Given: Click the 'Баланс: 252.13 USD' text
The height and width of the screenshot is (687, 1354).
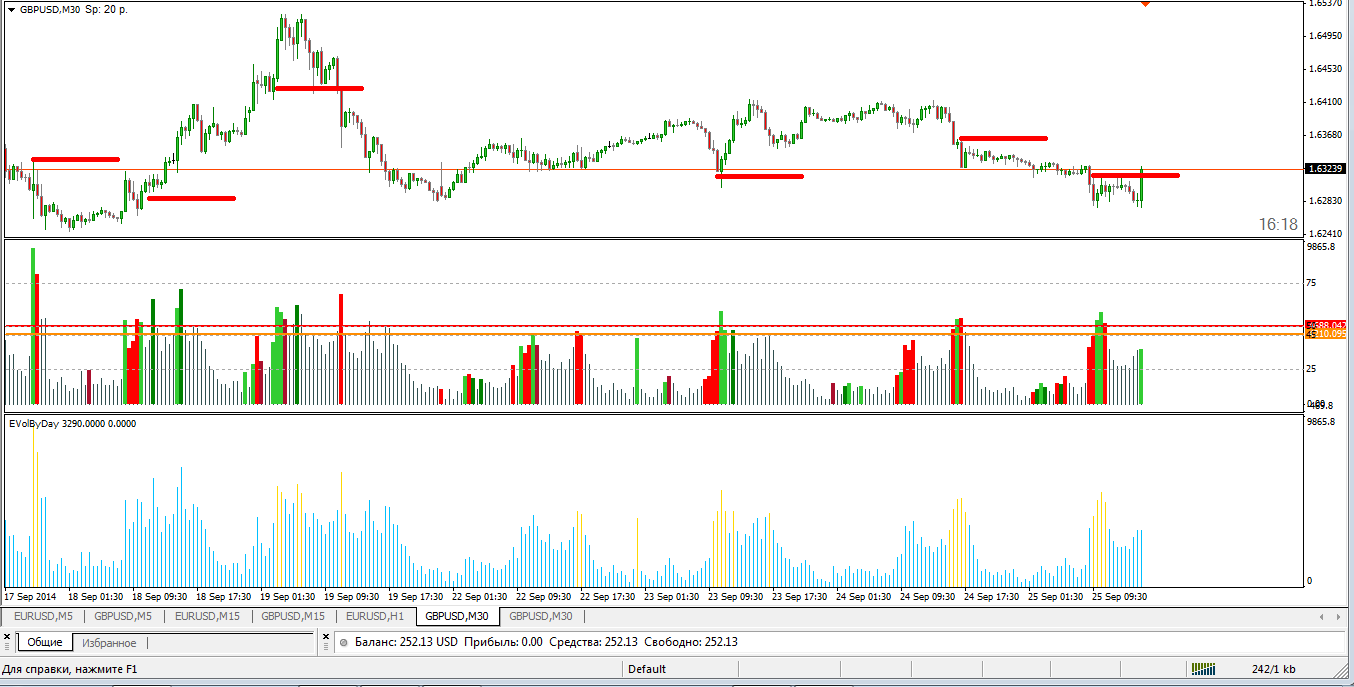Looking at the screenshot, I should pos(404,642).
